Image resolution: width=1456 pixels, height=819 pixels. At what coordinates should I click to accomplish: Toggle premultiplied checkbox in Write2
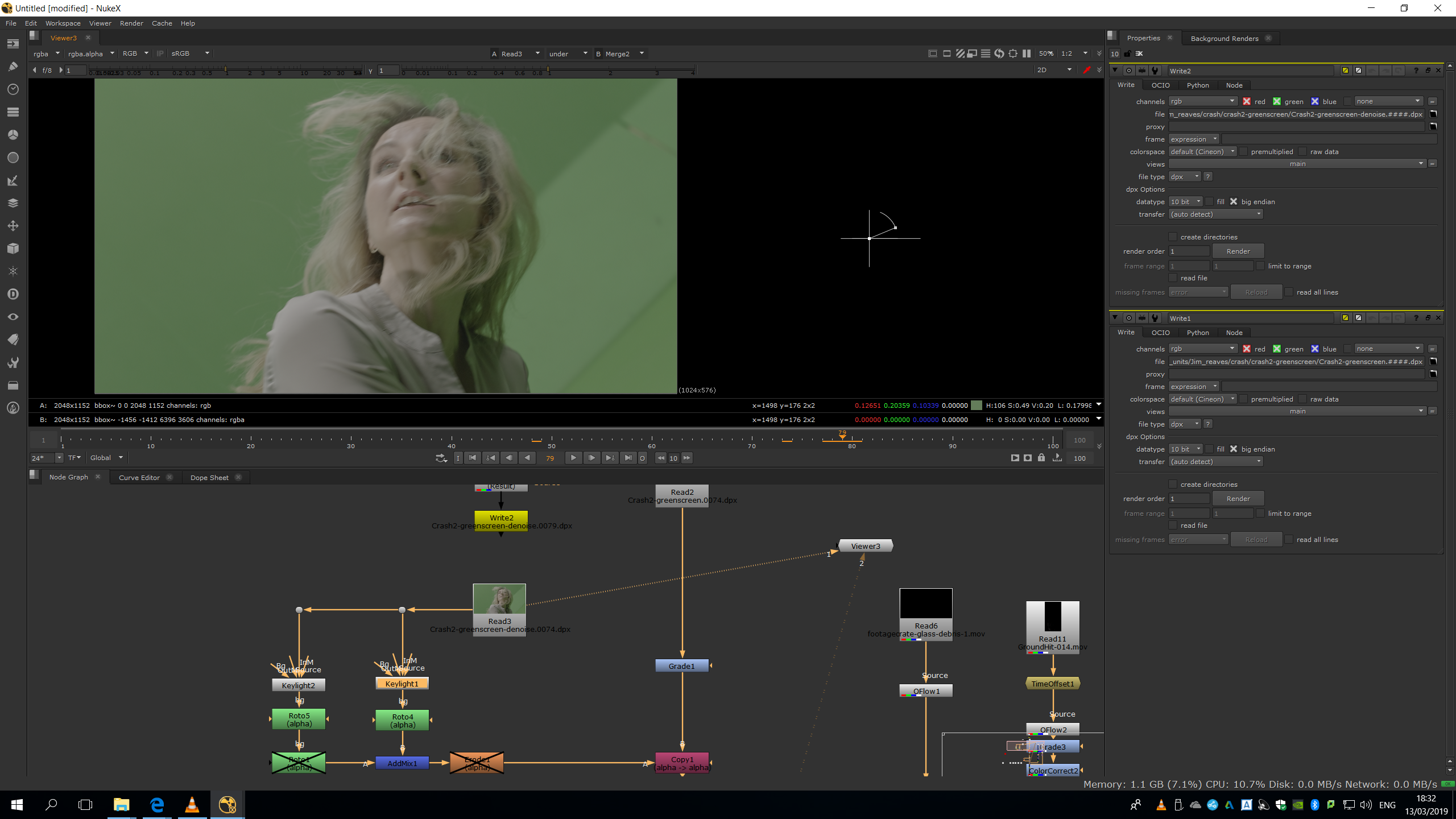click(1243, 151)
